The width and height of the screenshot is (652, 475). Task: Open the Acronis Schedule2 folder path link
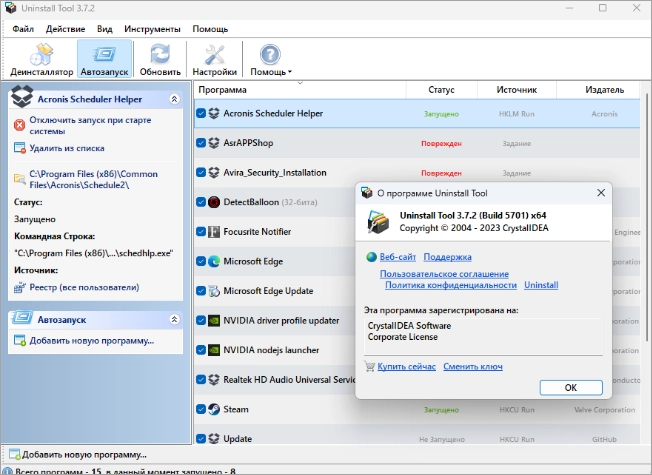93,179
